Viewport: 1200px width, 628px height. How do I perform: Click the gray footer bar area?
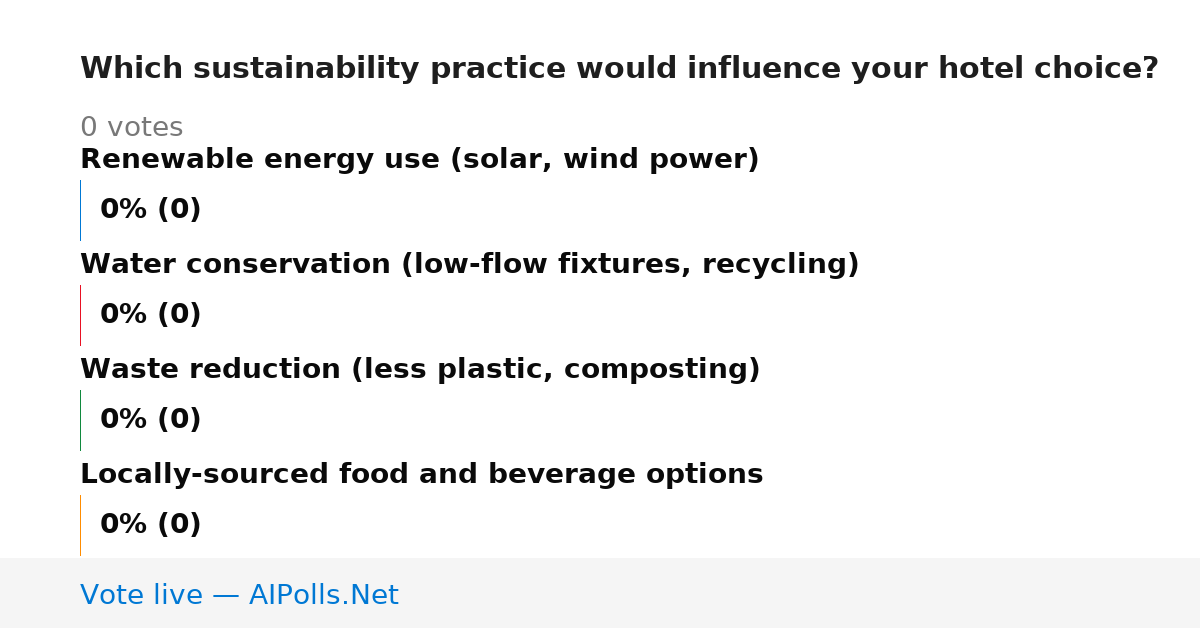[x=600, y=593]
